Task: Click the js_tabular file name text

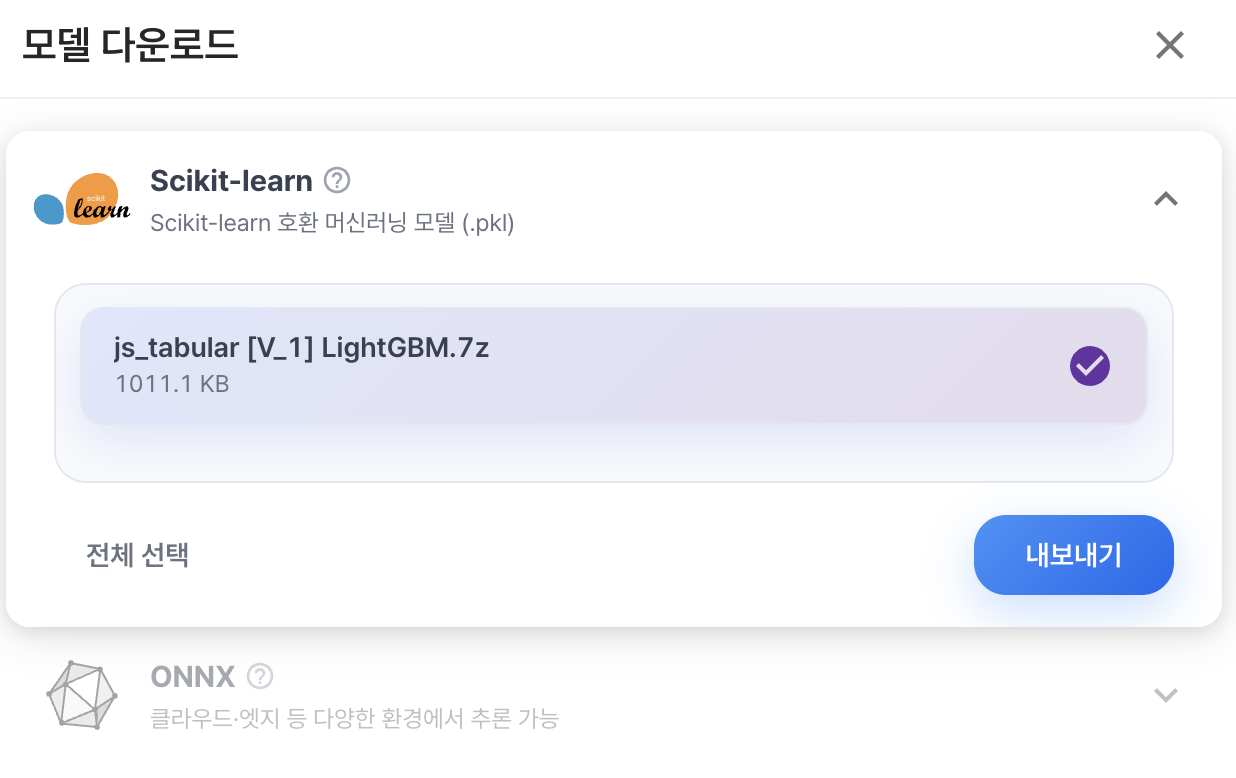Action: [302, 348]
